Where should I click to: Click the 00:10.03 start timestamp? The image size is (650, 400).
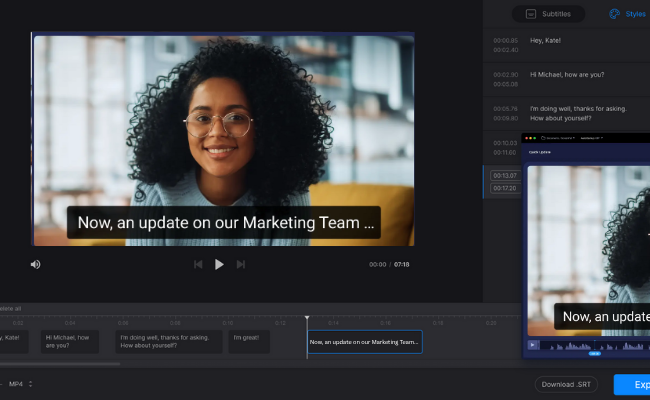pos(505,143)
